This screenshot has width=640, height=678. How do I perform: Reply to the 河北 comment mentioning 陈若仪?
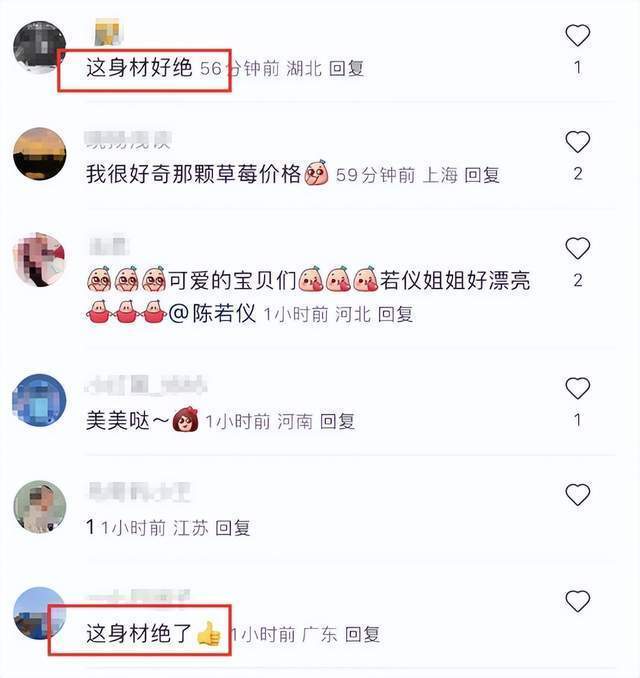396,314
